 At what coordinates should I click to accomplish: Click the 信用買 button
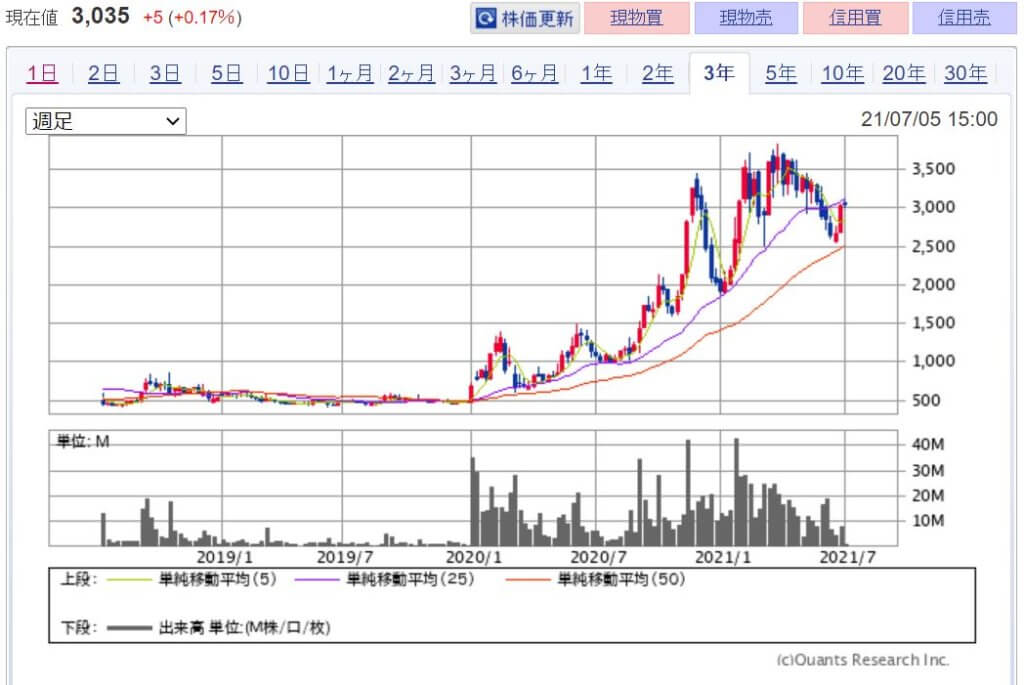(856, 18)
